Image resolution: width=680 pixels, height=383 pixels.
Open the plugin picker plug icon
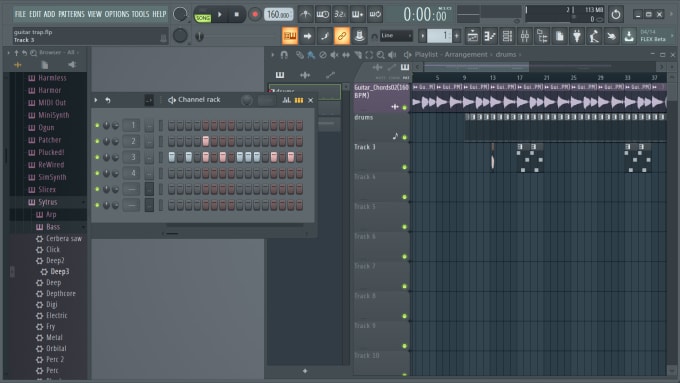tap(577, 36)
